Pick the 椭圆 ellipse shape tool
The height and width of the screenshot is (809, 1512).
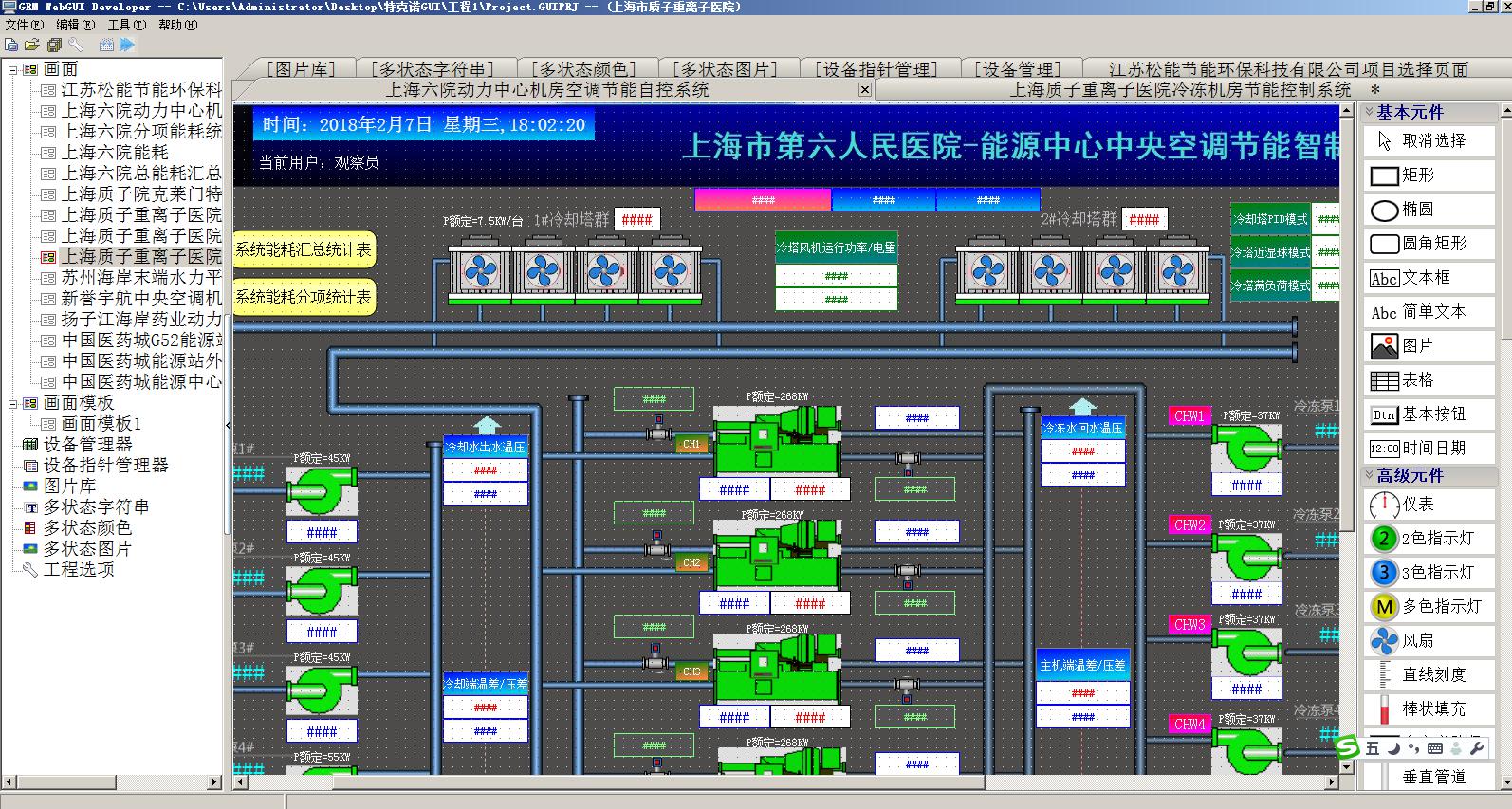coord(1417,210)
